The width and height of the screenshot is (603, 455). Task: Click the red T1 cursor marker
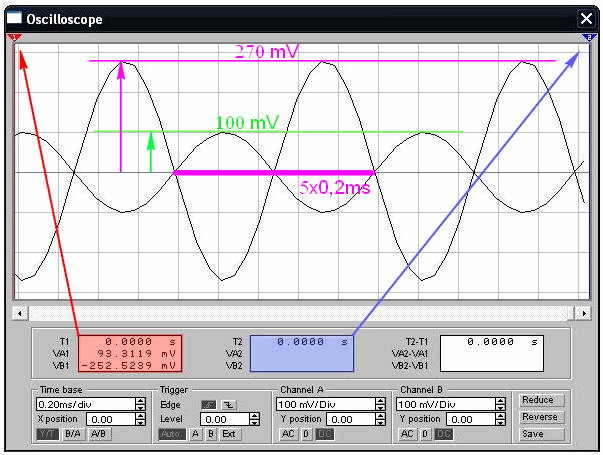click(x=15, y=37)
